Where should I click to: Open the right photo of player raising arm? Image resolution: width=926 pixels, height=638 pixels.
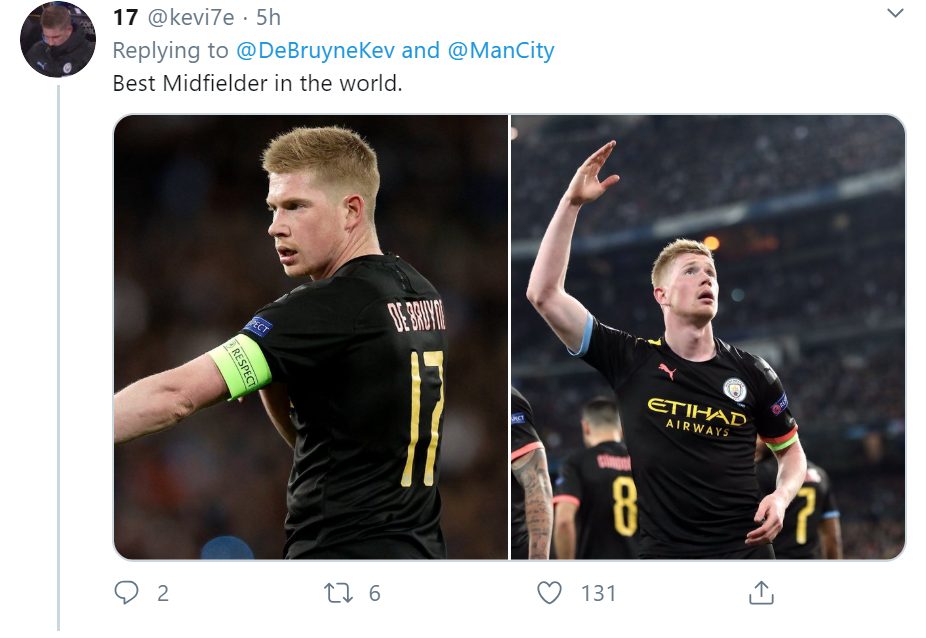click(708, 336)
